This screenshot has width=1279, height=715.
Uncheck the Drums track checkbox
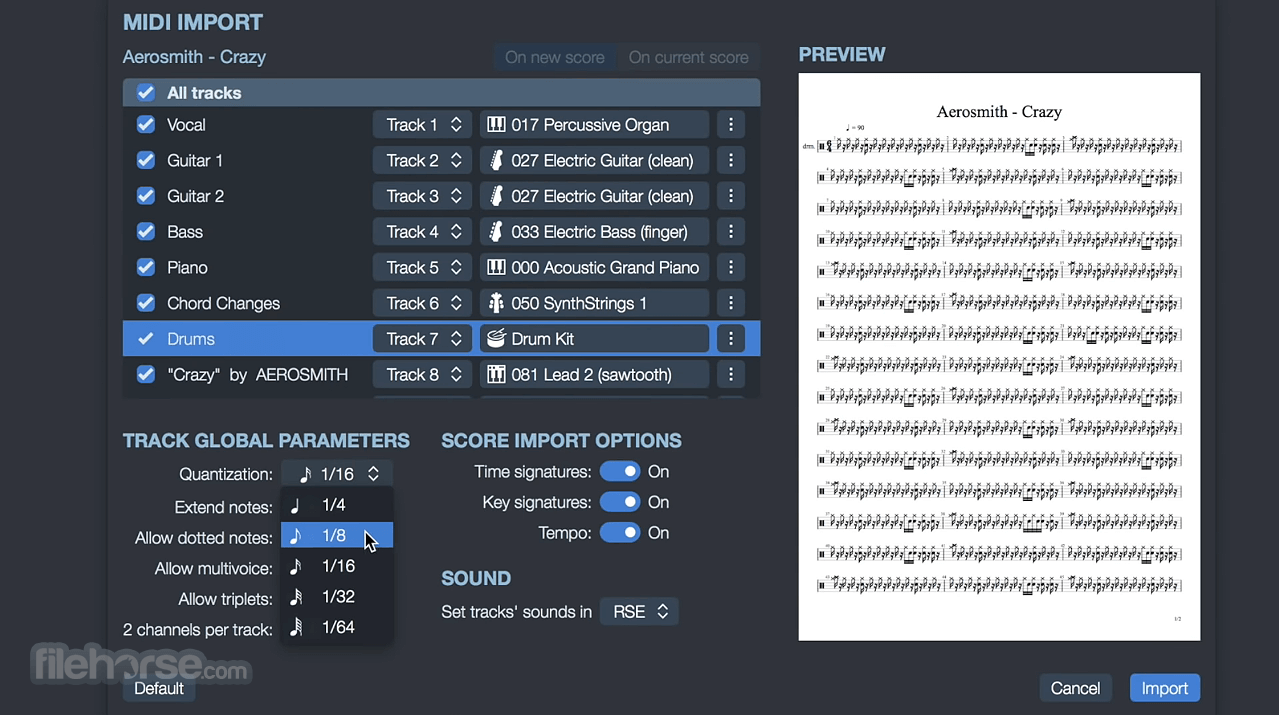point(146,339)
